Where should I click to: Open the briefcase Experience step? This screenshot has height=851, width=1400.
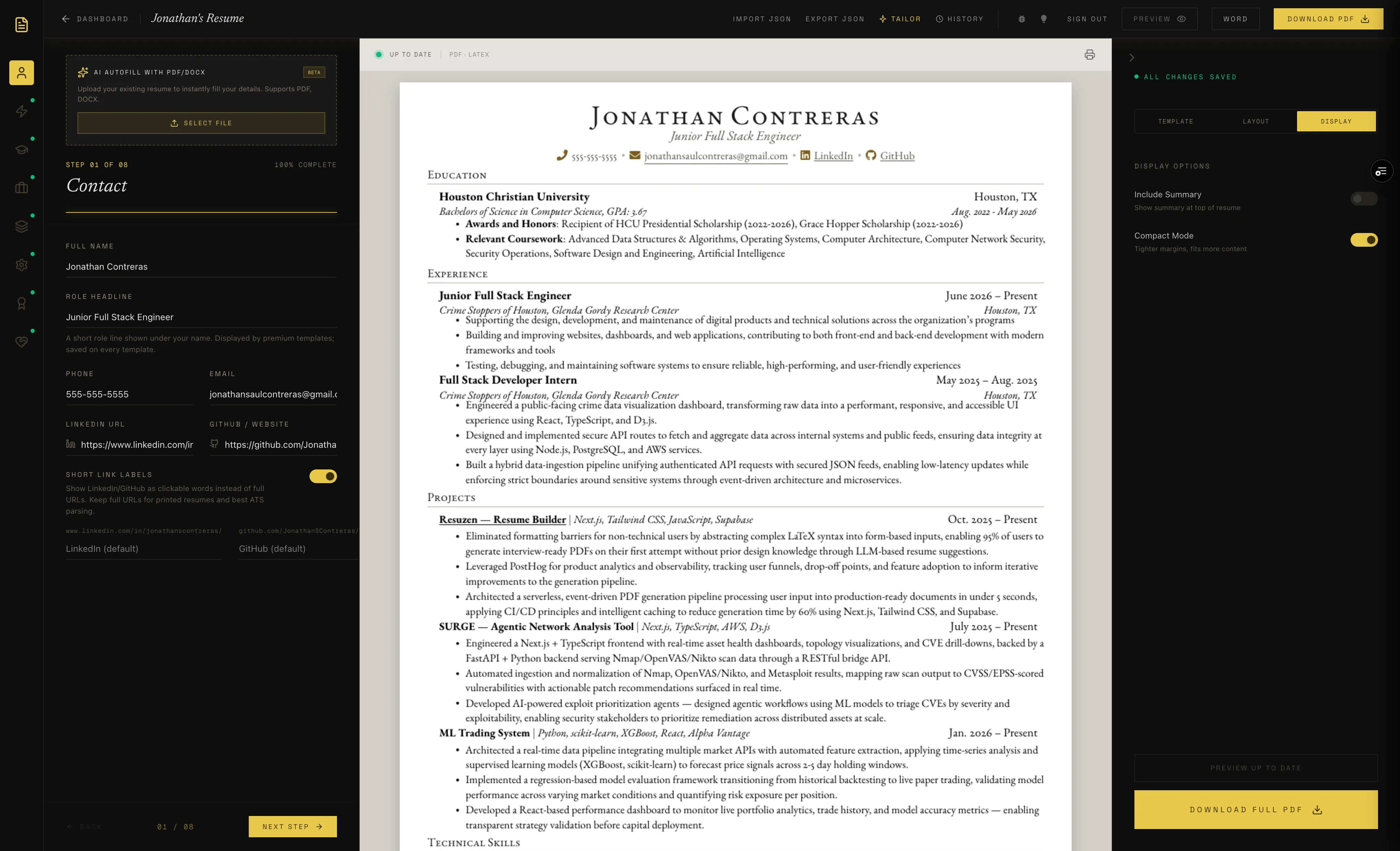click(22, 188)
